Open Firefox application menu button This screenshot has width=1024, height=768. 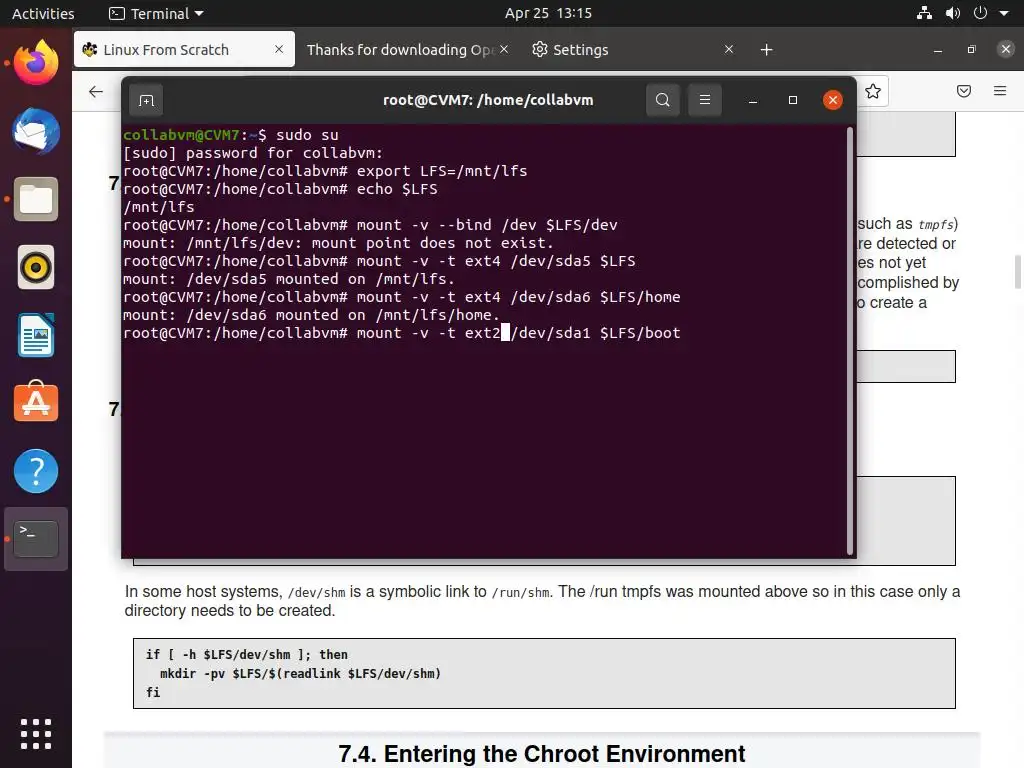[x=1000, y=91]
